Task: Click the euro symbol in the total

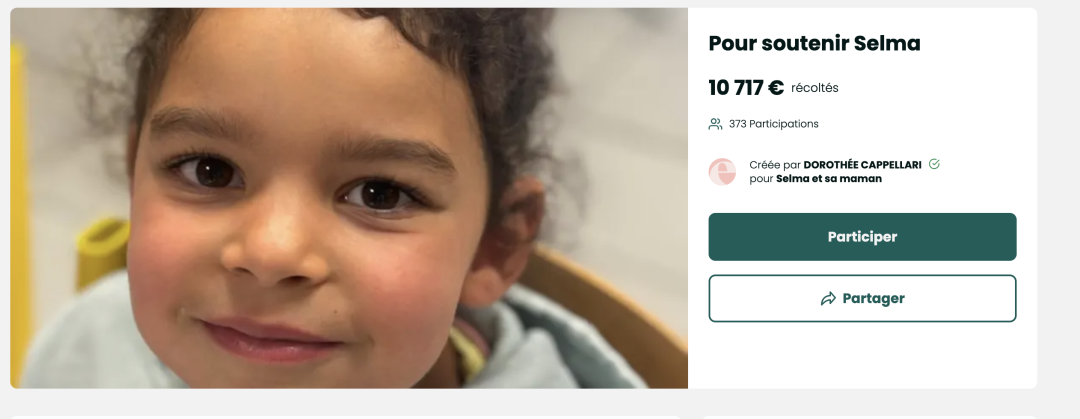Action: (x=776, y=88)
